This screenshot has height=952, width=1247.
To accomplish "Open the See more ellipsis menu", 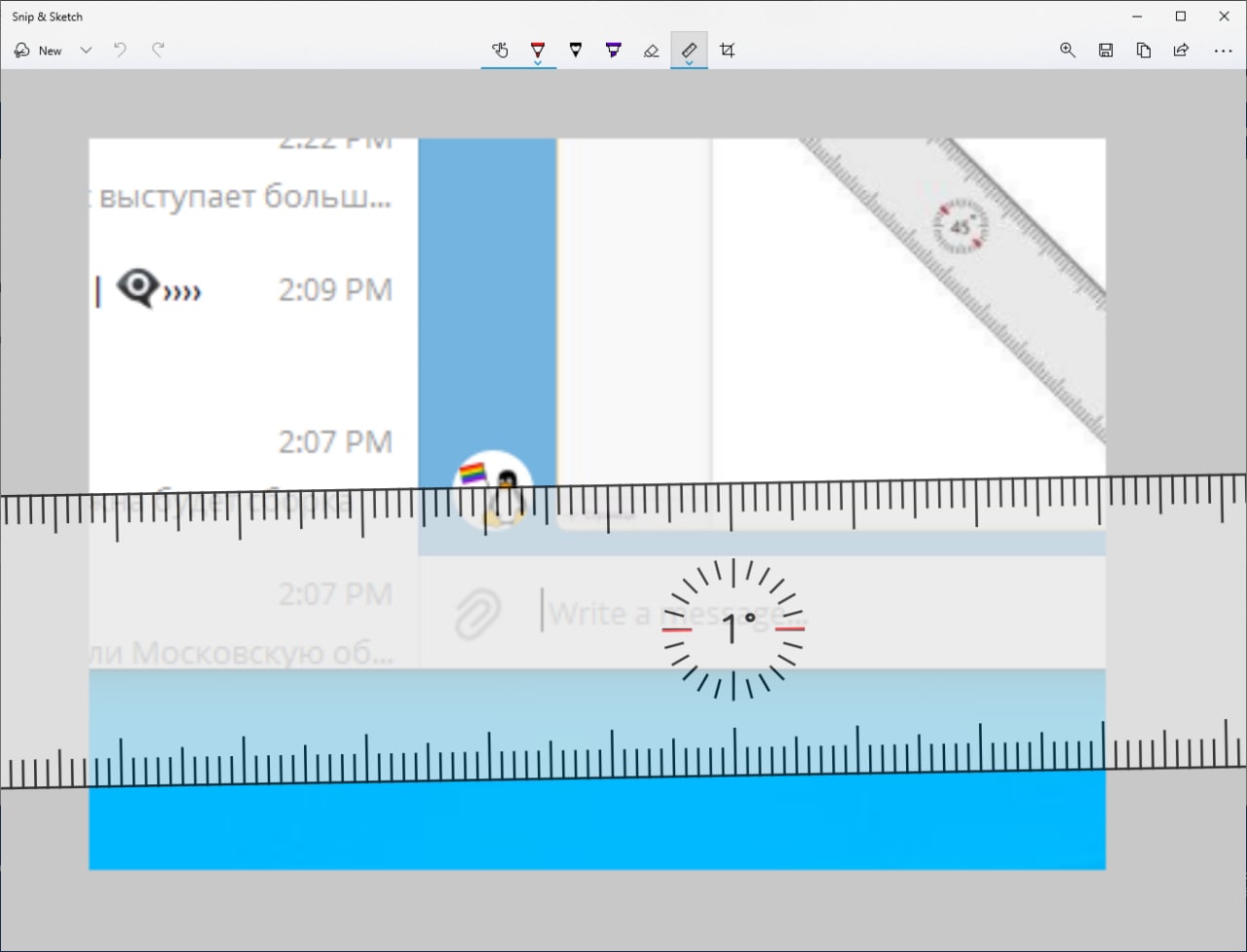I will coord(1224,51).
